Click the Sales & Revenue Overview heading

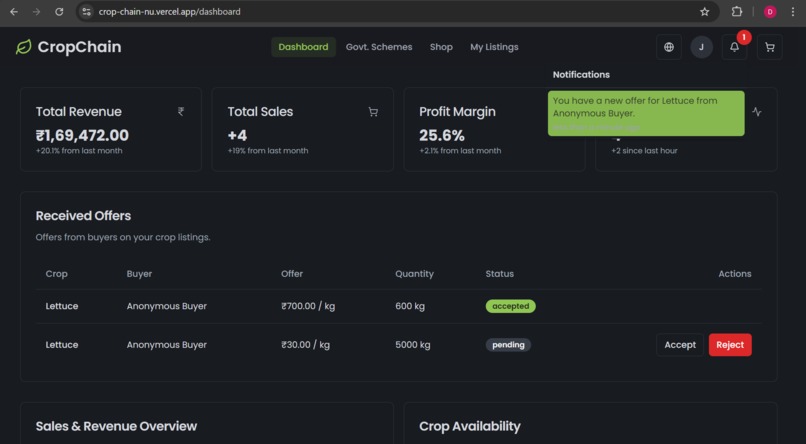(116, 427)
